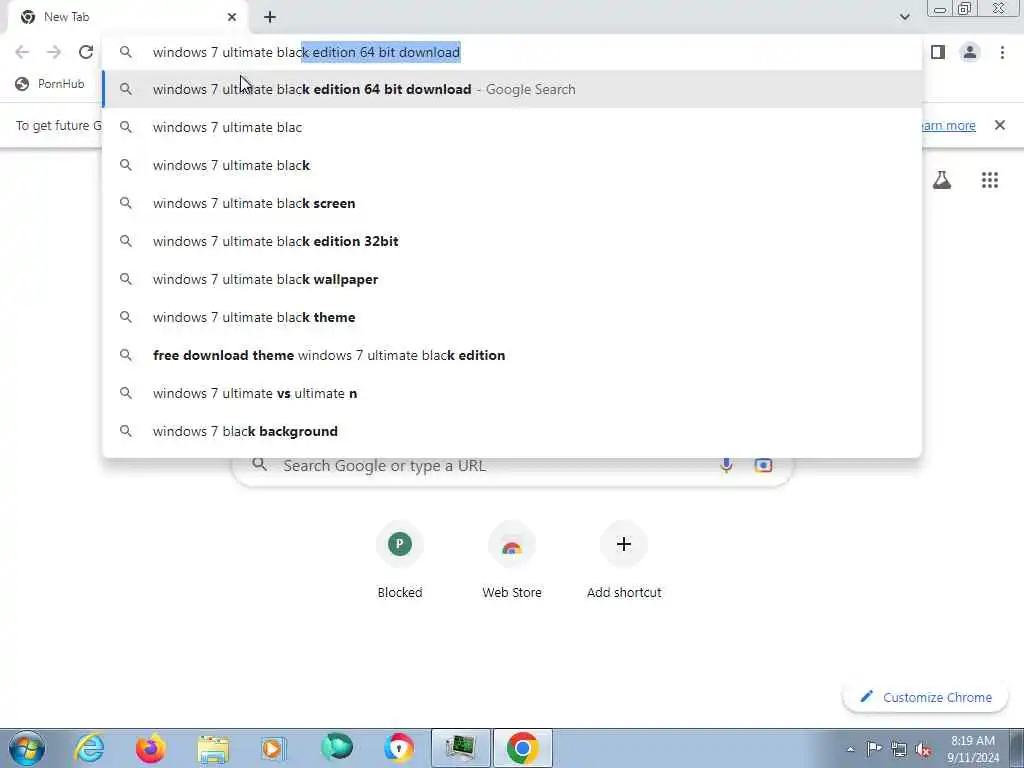Switch to the green-screen monitor taskbar app
Viewport: 1024px width, 768px height.
click(460, 748)
